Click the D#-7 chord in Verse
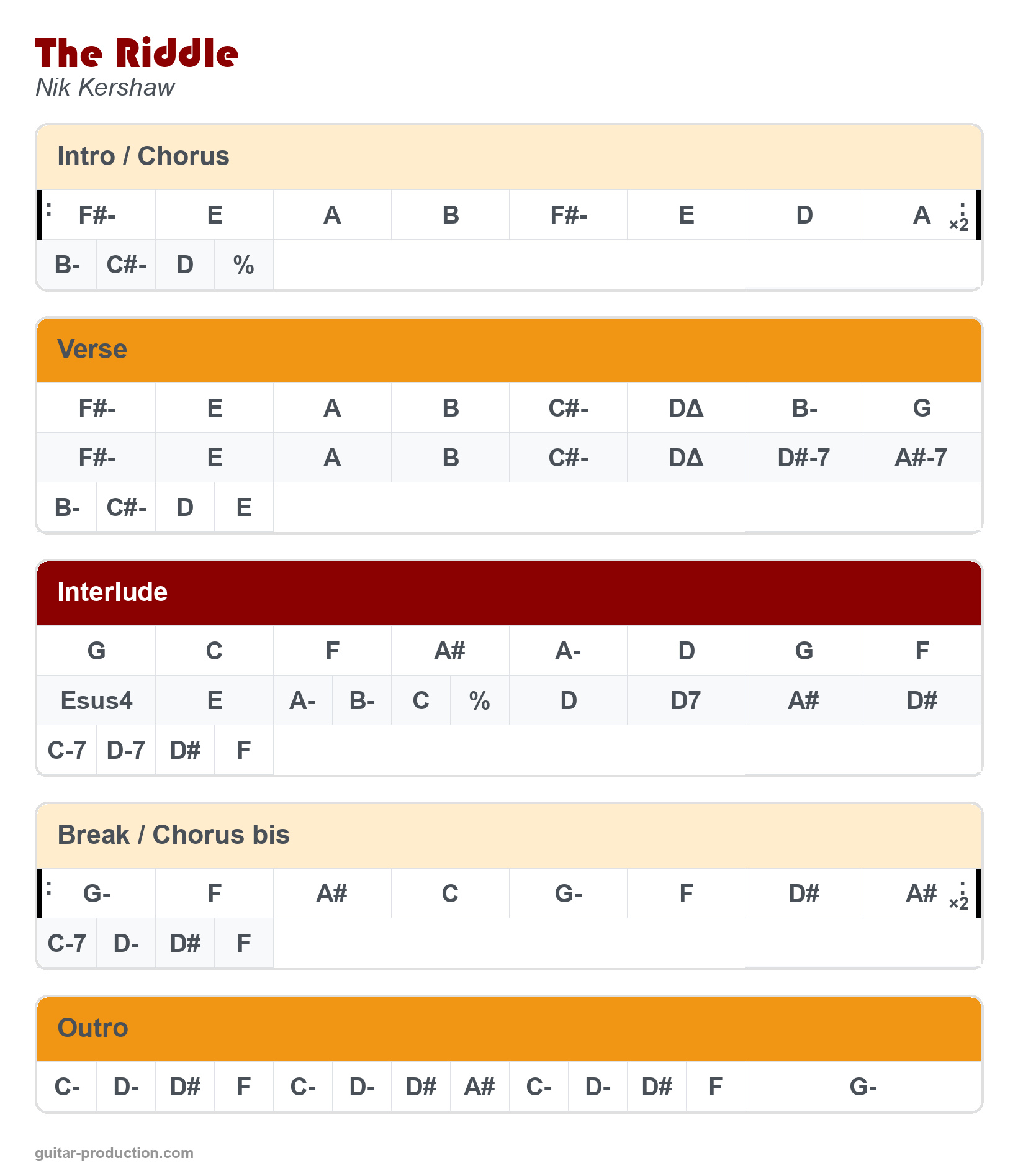The height and width of the screenshot is (1176, 1018). [804, 458]
